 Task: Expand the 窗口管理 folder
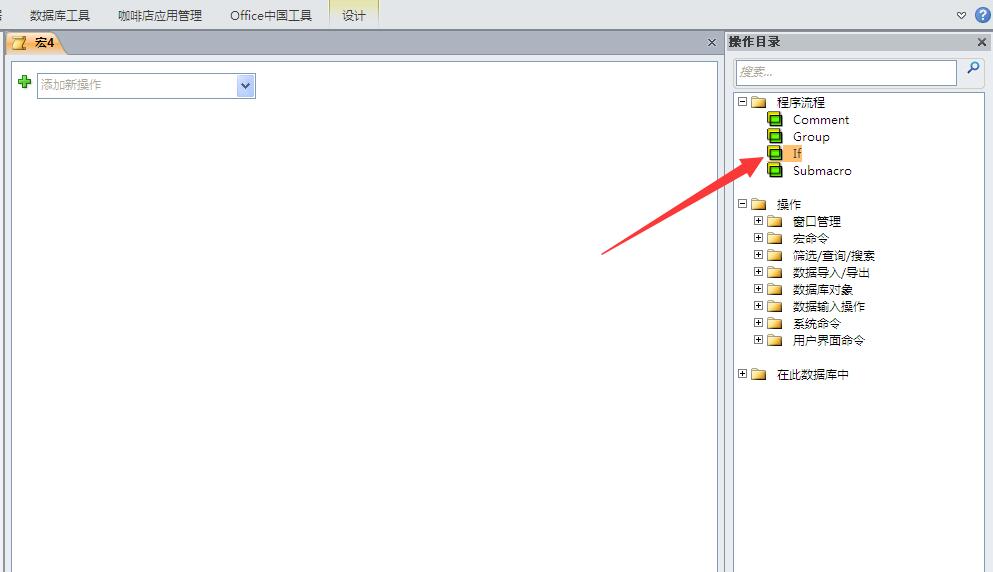pyautogui.click(x=758, y=220)
